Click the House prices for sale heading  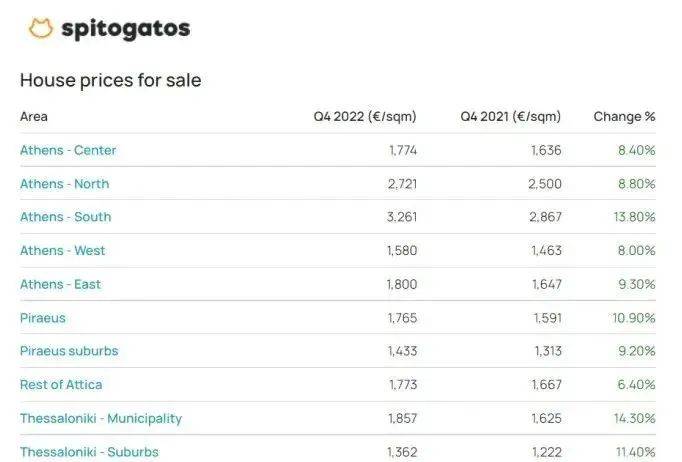tap(110, 80)
